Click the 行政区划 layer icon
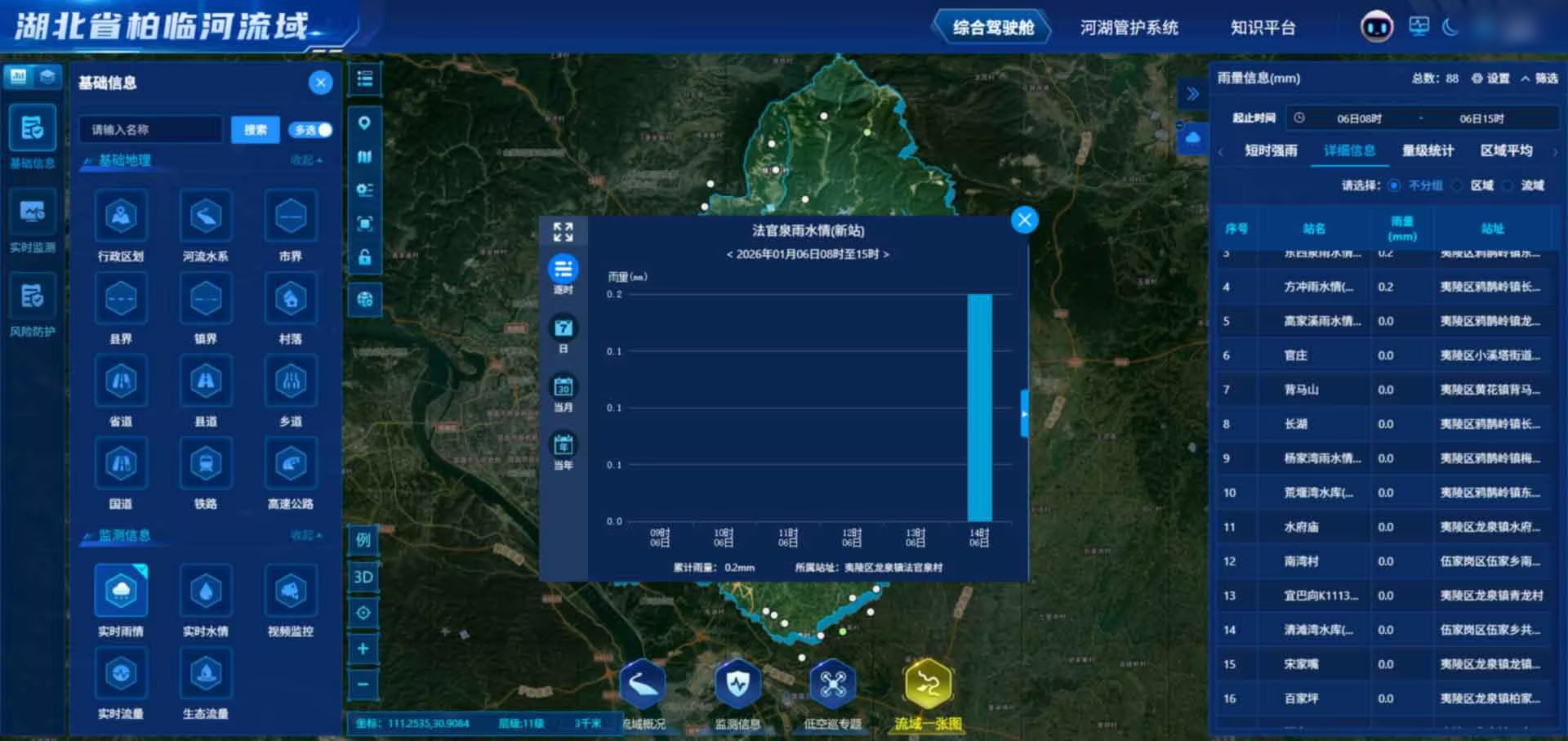 point(121,216)
